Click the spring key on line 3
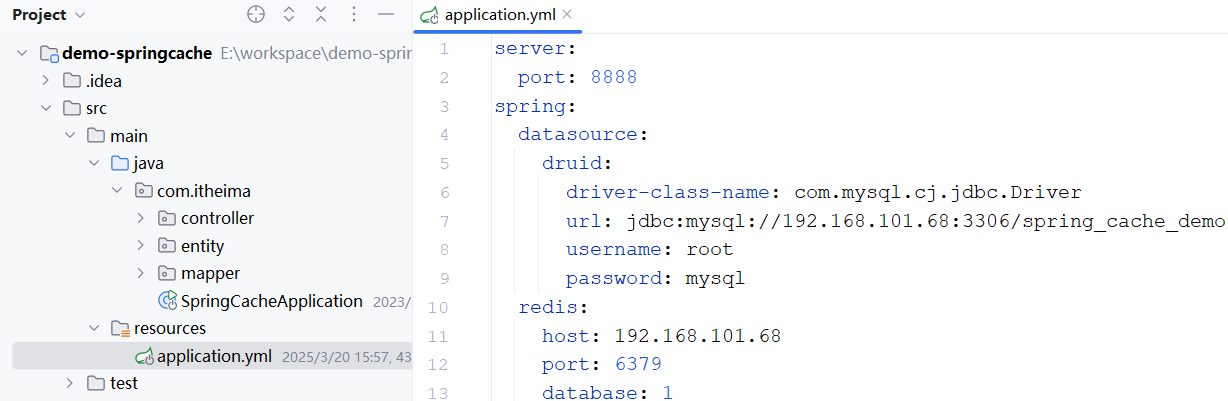This screenshot has height=401, width=1228. tap(530, 106)
